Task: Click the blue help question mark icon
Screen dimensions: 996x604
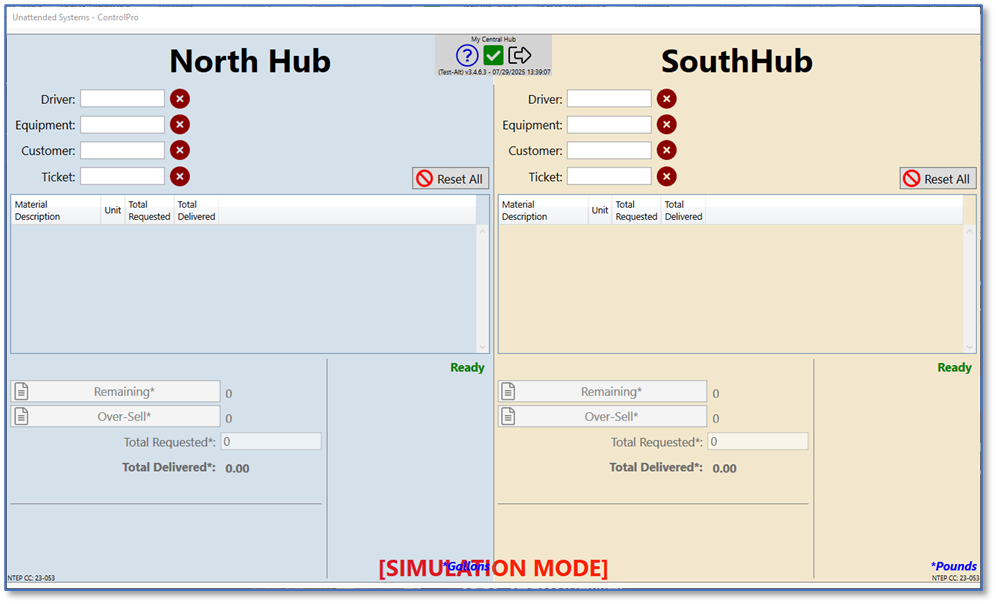Action: [467, 56]
